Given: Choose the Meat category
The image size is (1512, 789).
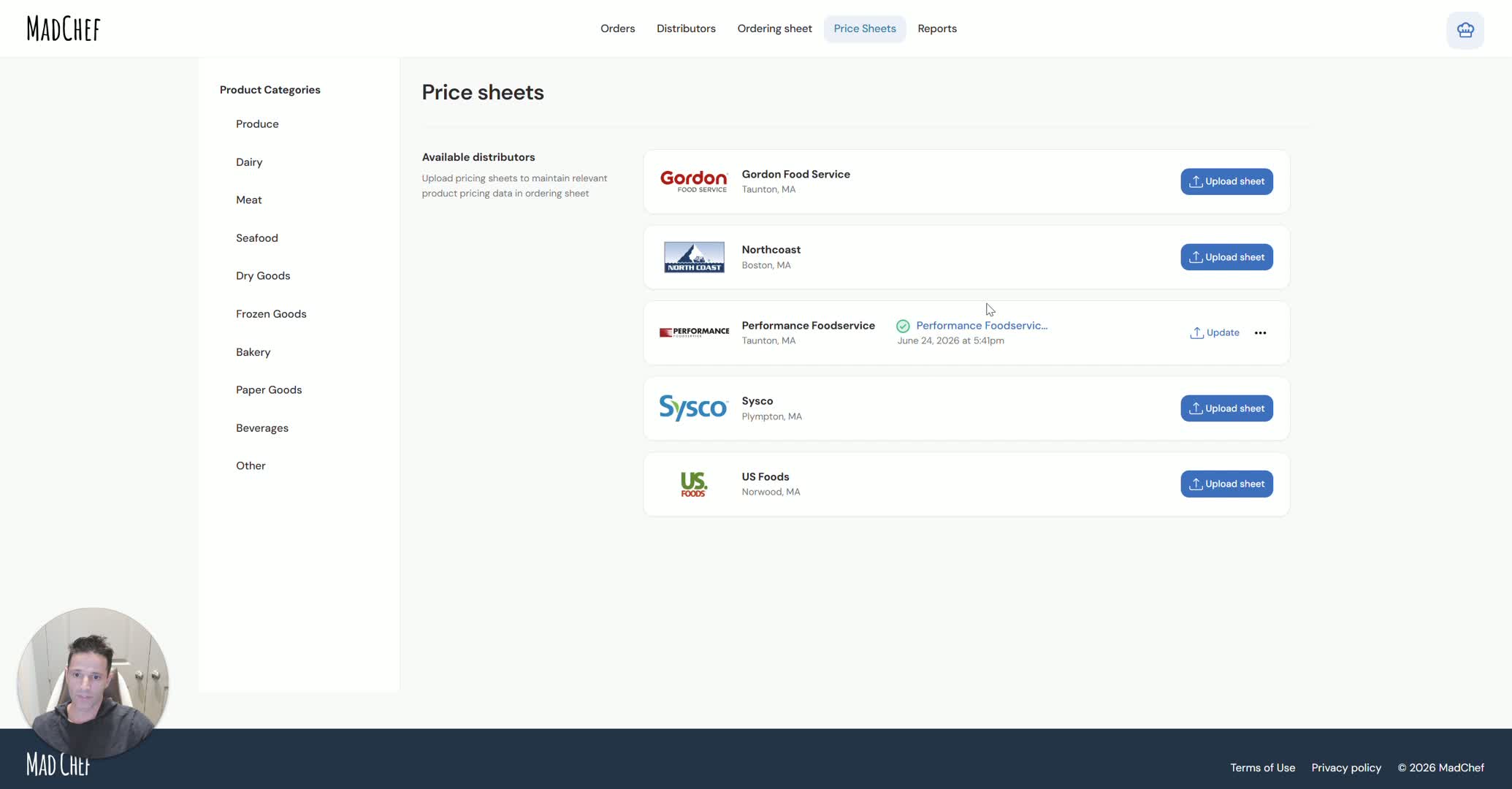Looking at the screenshot, I should (248, 200).
